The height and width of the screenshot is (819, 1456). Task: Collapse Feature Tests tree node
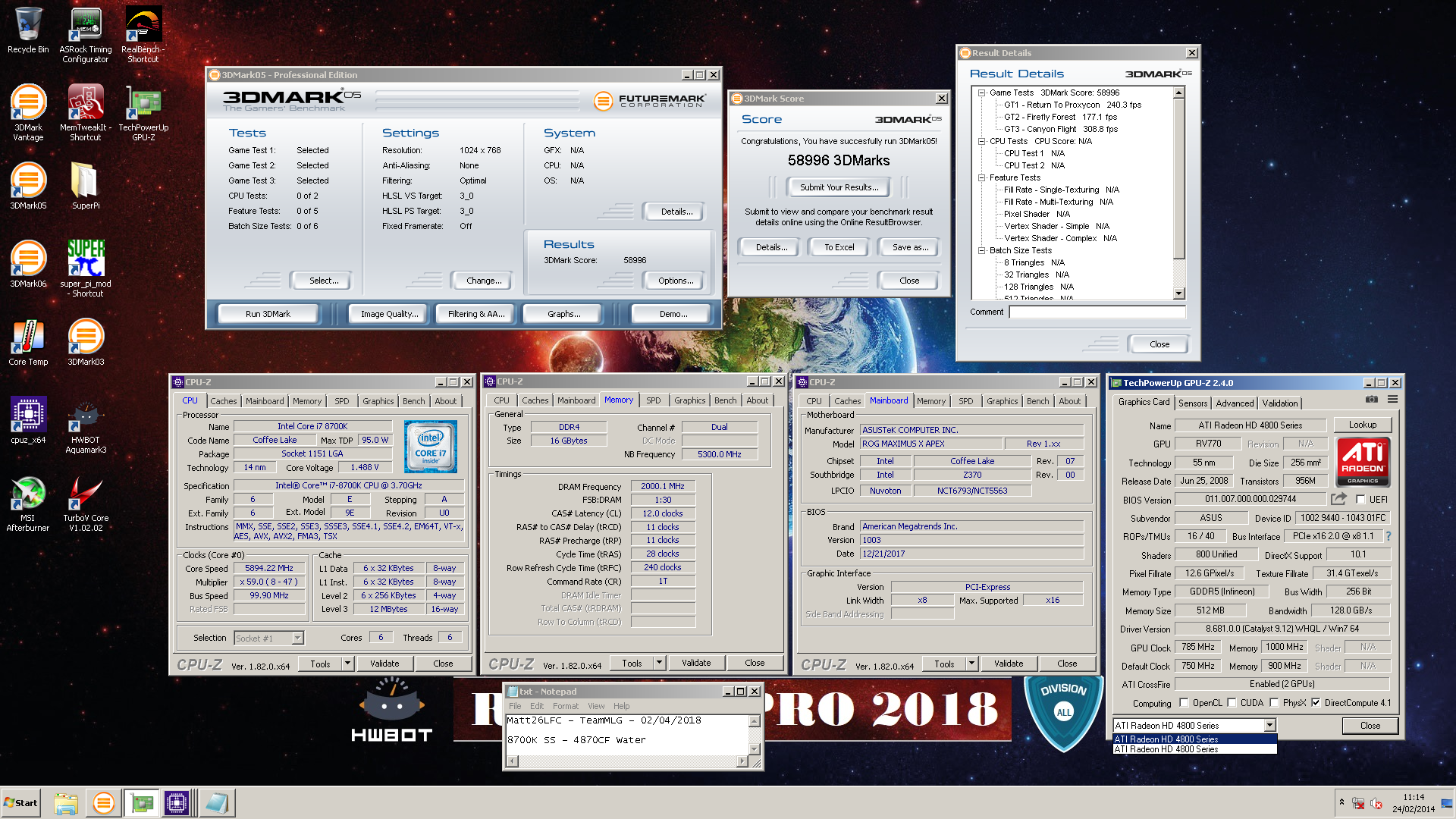click(981, 177)
